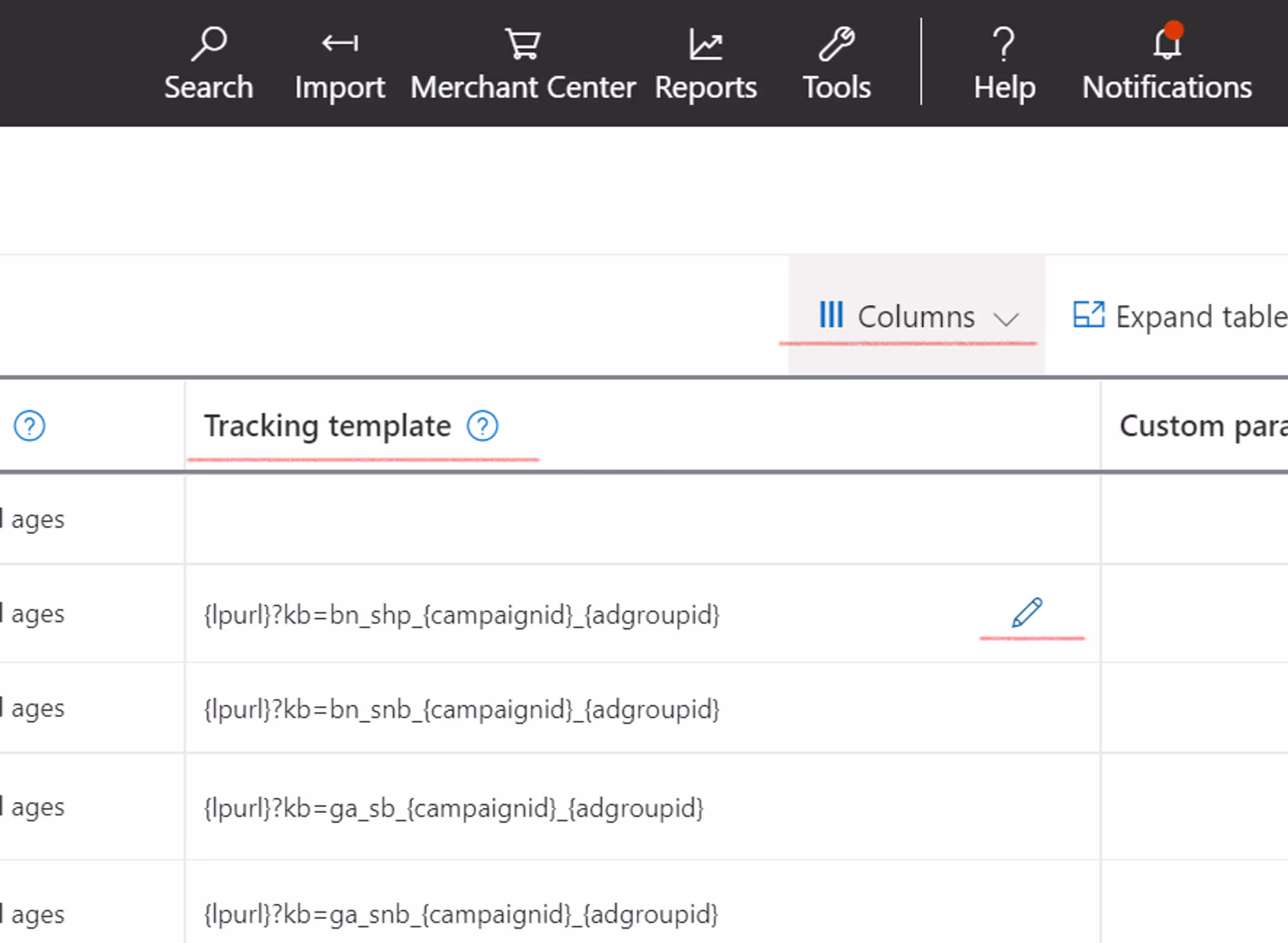The height and width of the screenshot is (943, 1288).
Task: Click the Import arrow icon
Action: click(340, 44)
